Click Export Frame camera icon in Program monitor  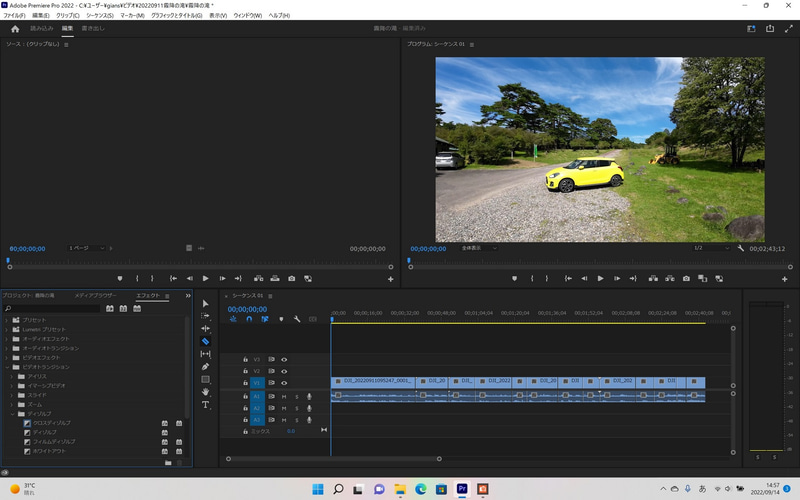pos(686,279)
